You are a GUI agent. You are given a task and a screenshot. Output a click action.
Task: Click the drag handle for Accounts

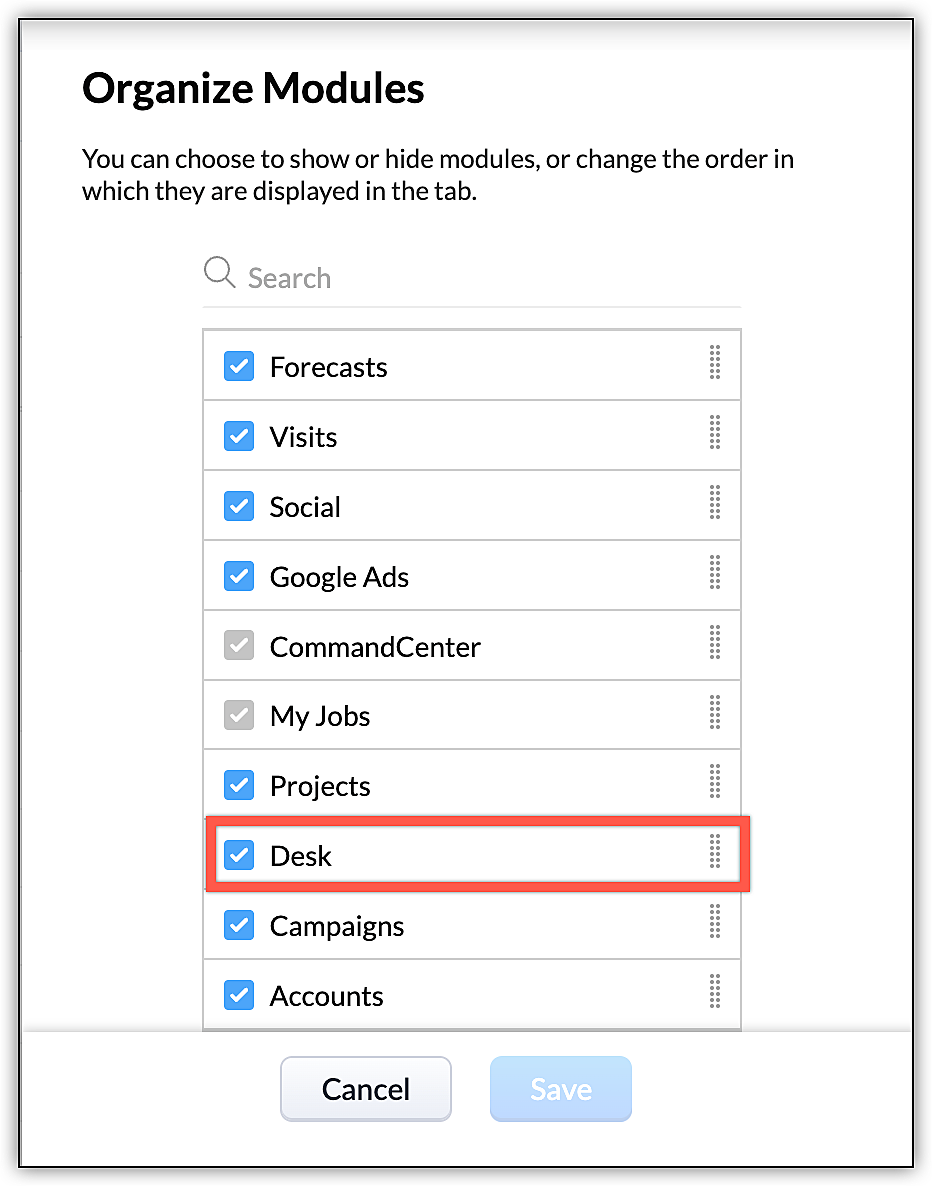tap(715, 991)
